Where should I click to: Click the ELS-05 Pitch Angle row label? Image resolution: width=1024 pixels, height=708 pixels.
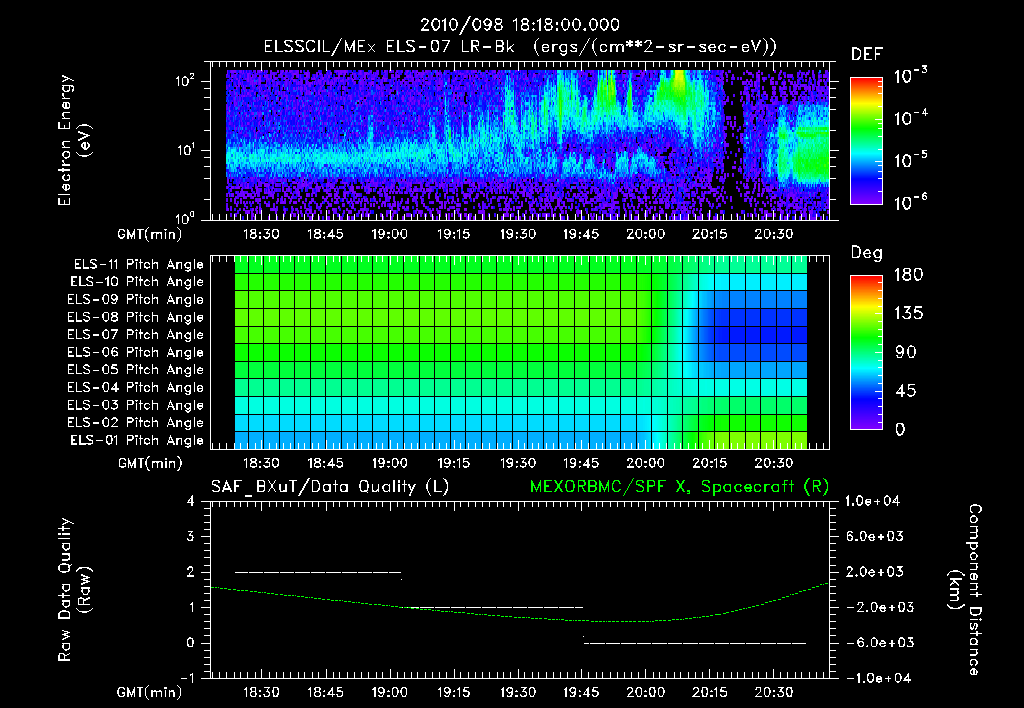[x=135, y=370]
